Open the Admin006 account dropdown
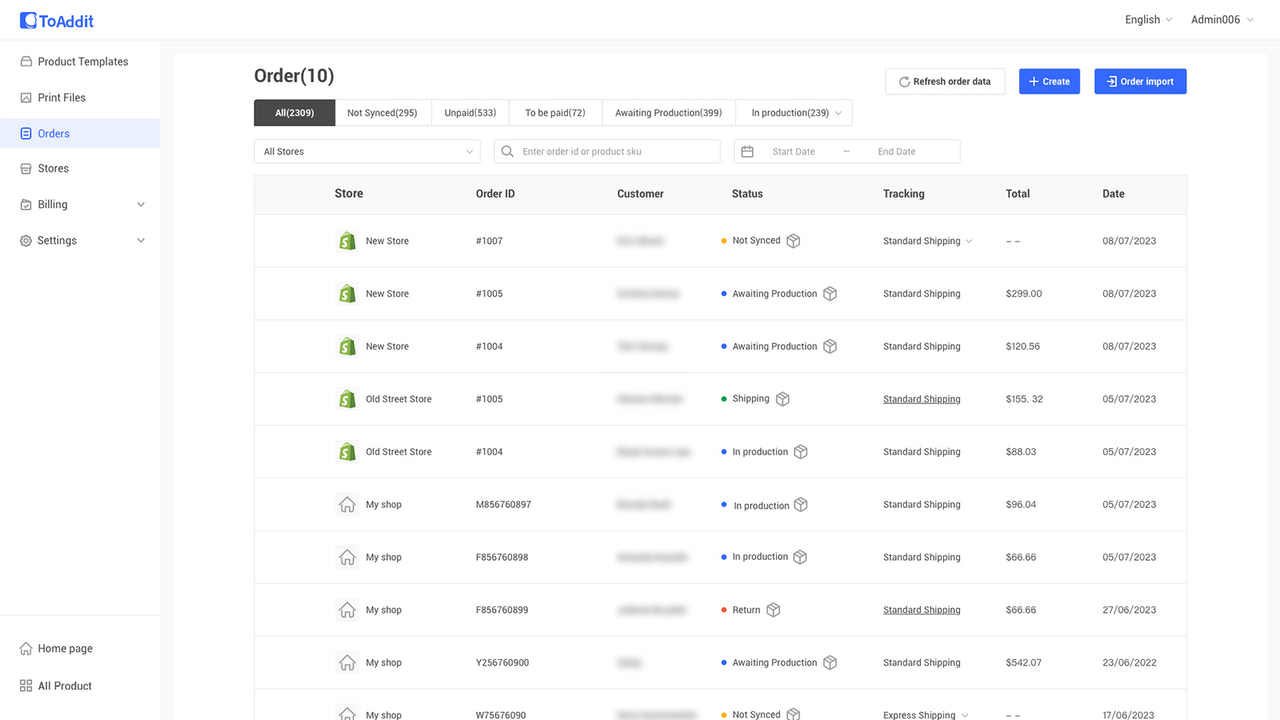The width and height of the screenshot is (1280, 720). pos(1222,20)
